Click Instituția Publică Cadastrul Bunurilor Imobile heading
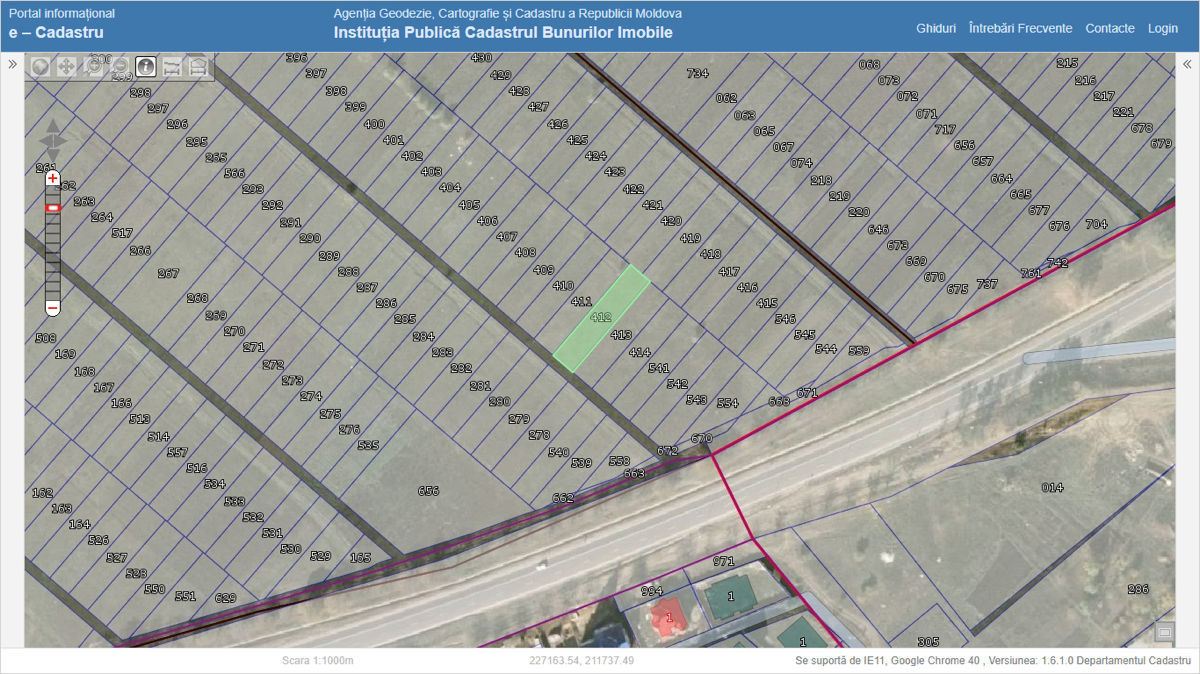 coord(503,33)
